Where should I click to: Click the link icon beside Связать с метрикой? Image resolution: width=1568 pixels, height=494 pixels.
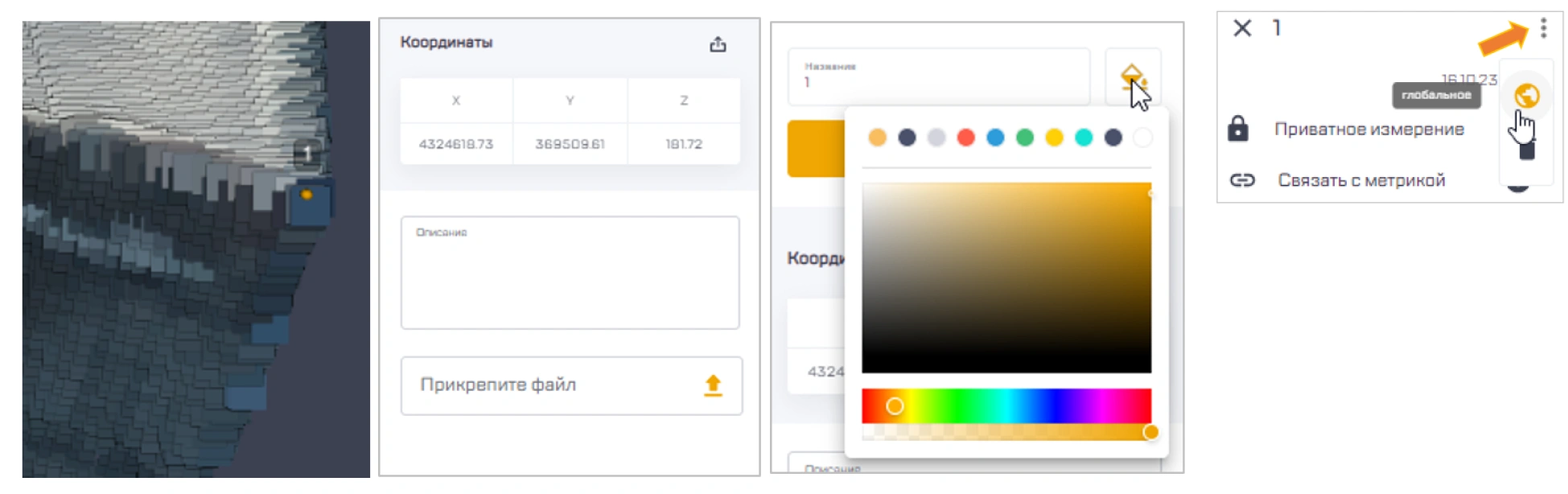click(x=1242, y=180)
